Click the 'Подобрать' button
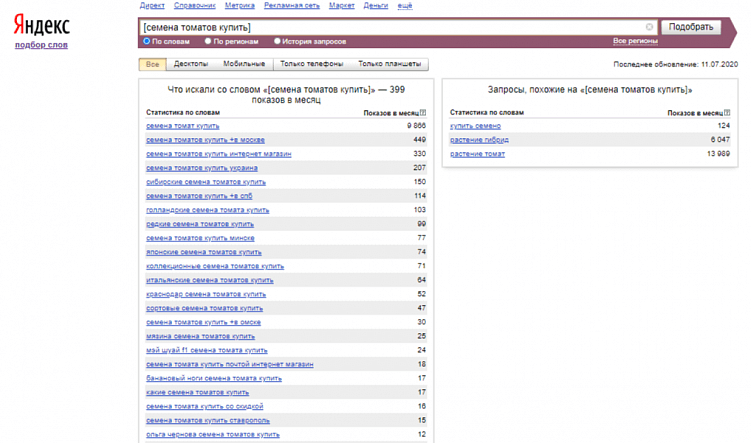751x443 pixels. [x=691, y=27]
